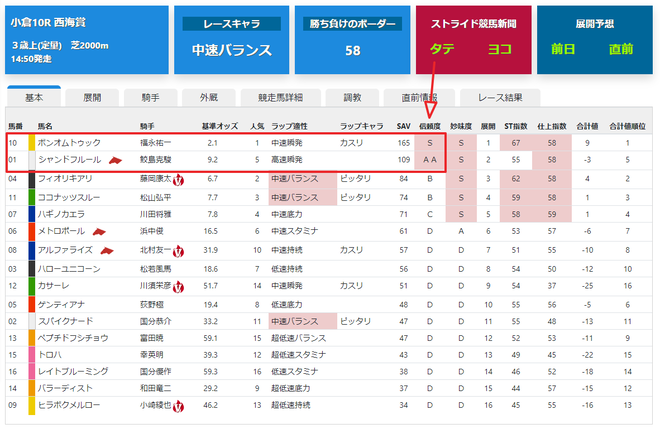Open the レース結果 tab

coord(500,98)
